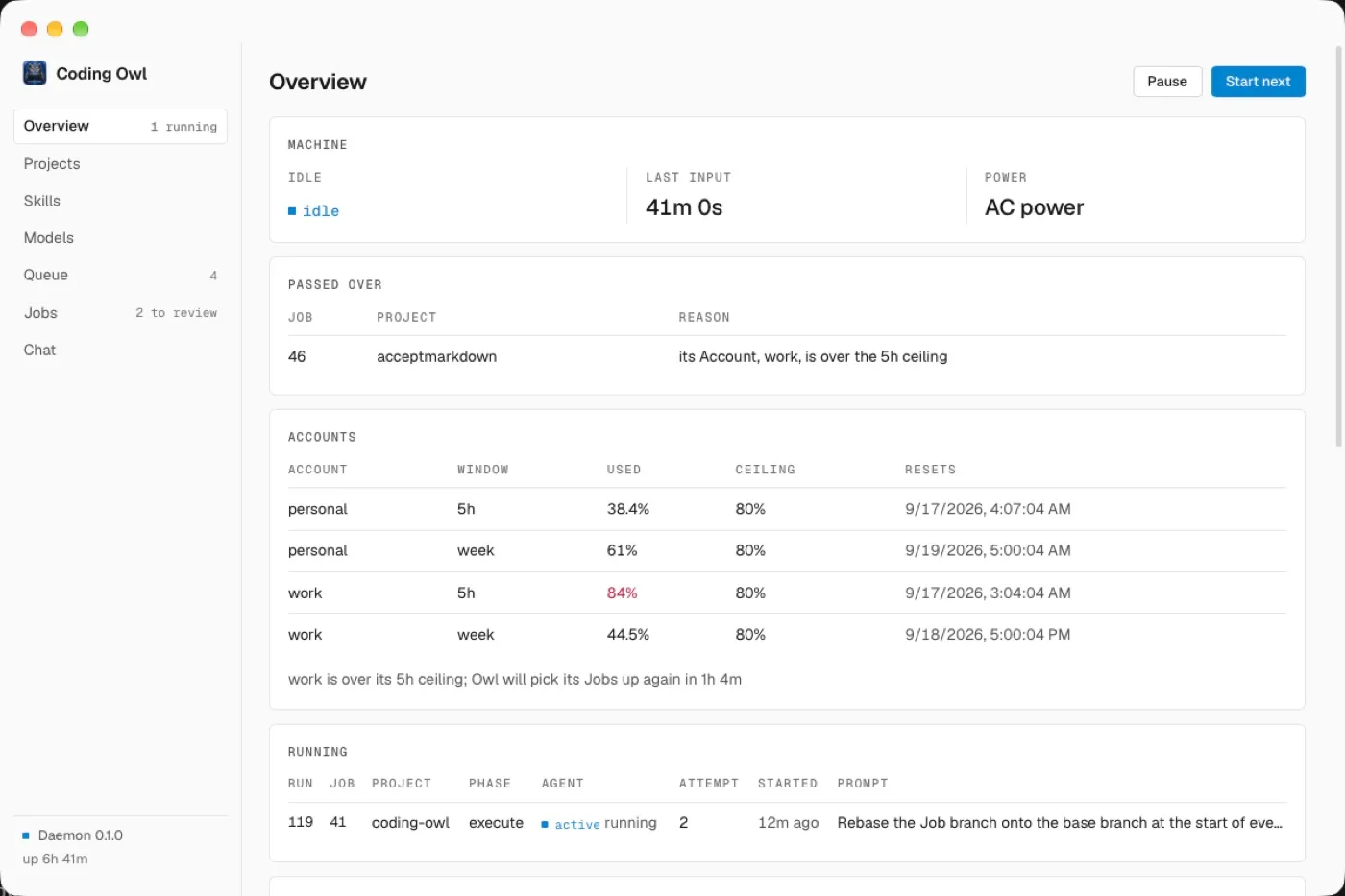The image size is (1345, 896).
Task: Click the 'work is over its 5h ceiling' notice
Action: pyautogui.click(x=515, y=679)
